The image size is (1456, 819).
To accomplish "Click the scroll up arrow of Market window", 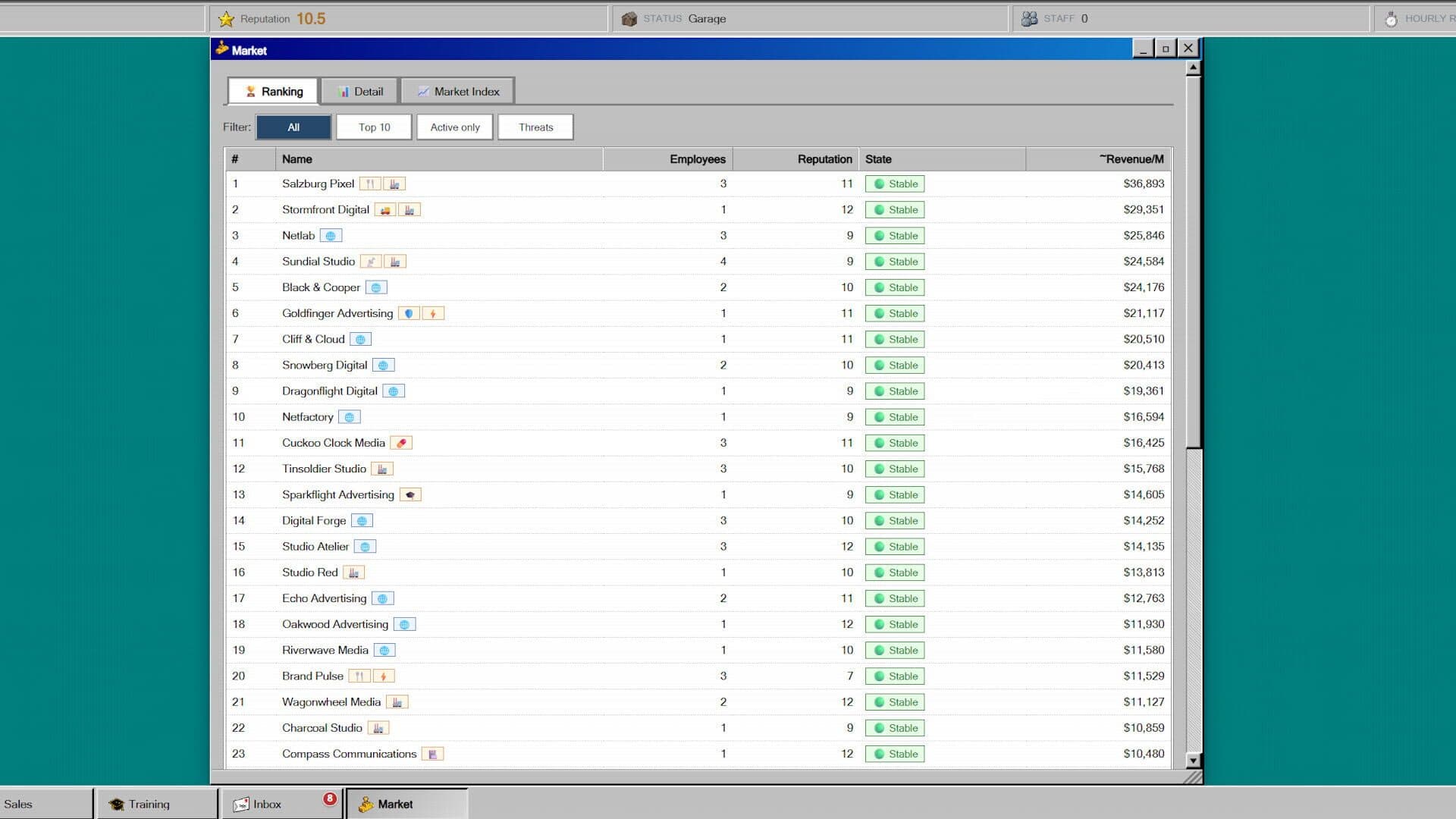I will 1194,67.
